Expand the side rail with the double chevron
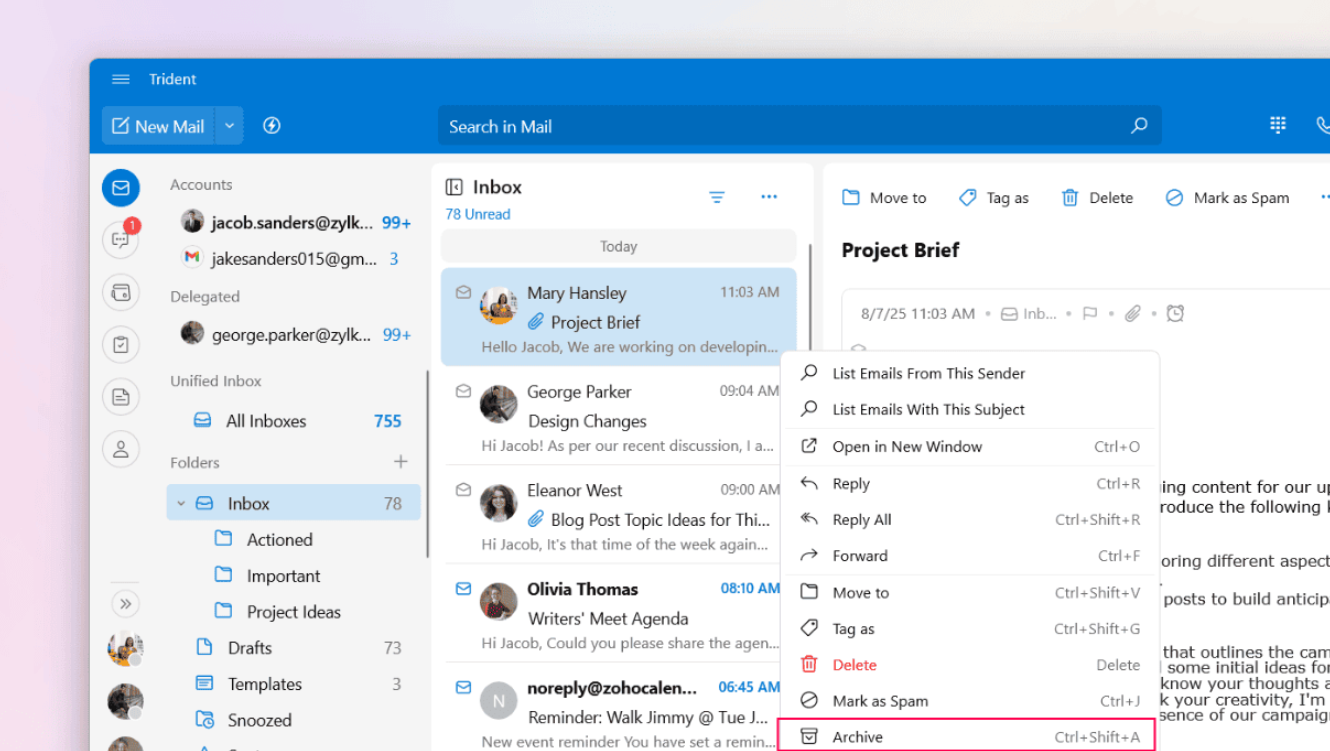 pos(125,604)
